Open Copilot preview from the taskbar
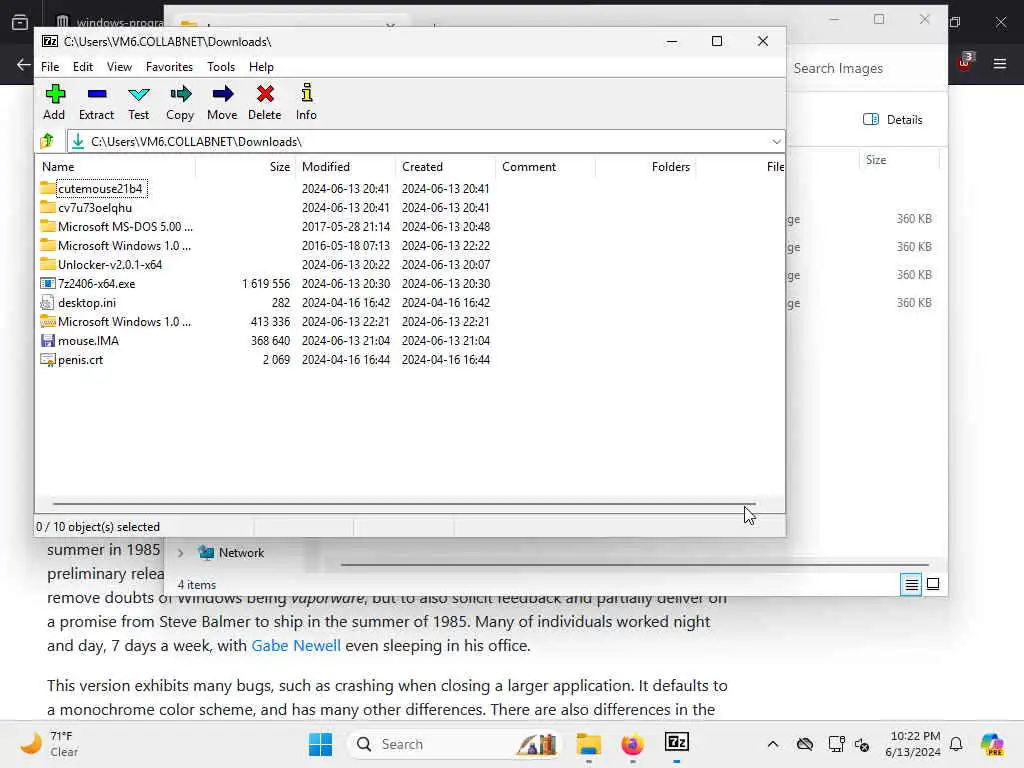 (992, 744)
